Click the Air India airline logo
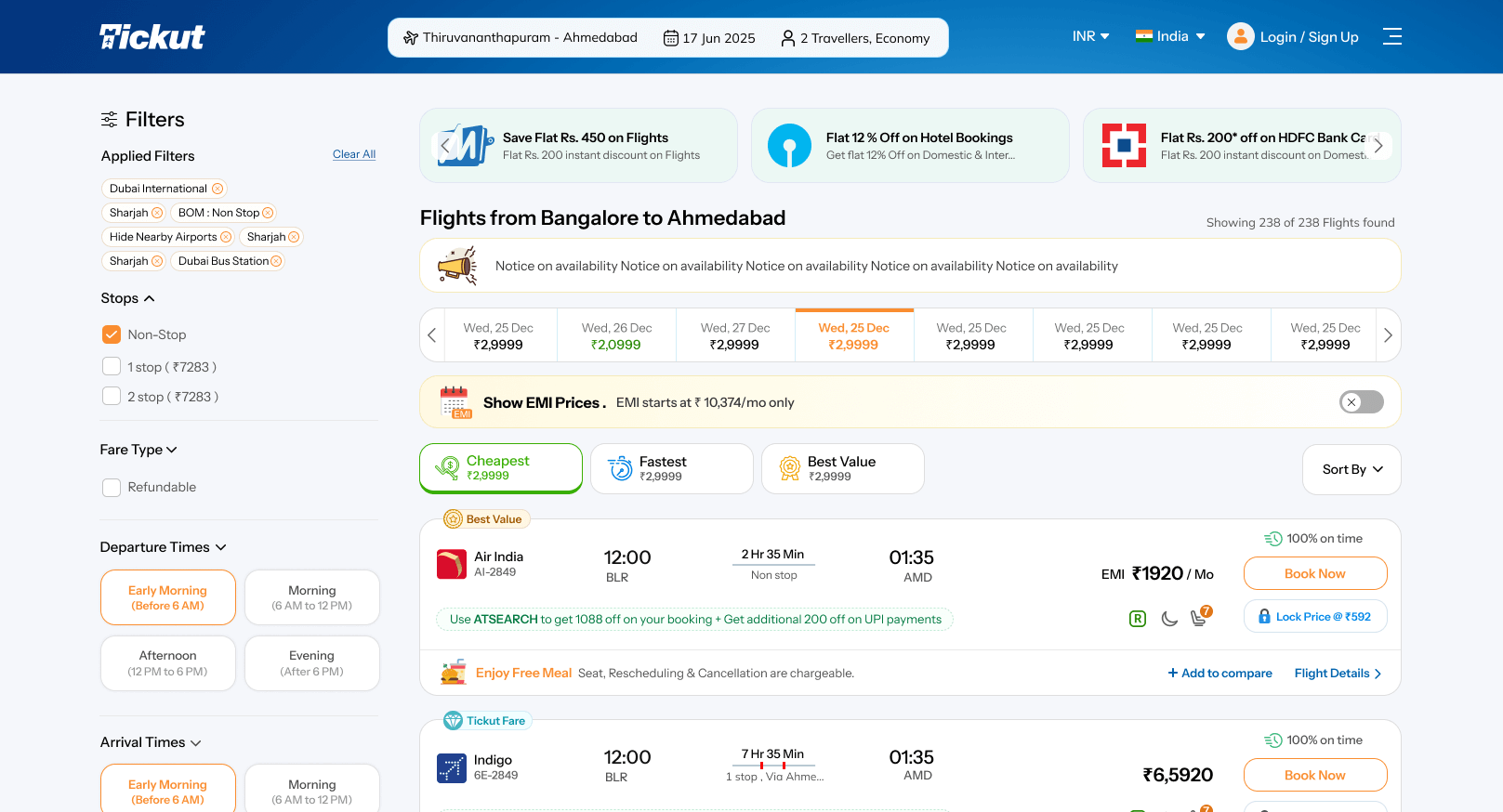The image size is (1503, 812). click(x=452, y=564)
